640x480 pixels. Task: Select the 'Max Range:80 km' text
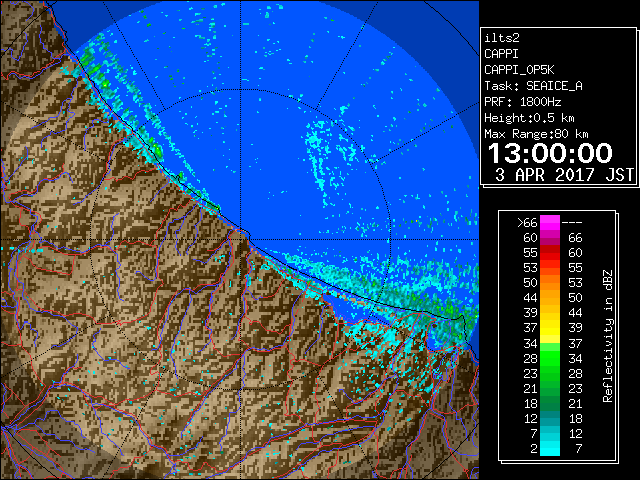click(x=536, y=134)
